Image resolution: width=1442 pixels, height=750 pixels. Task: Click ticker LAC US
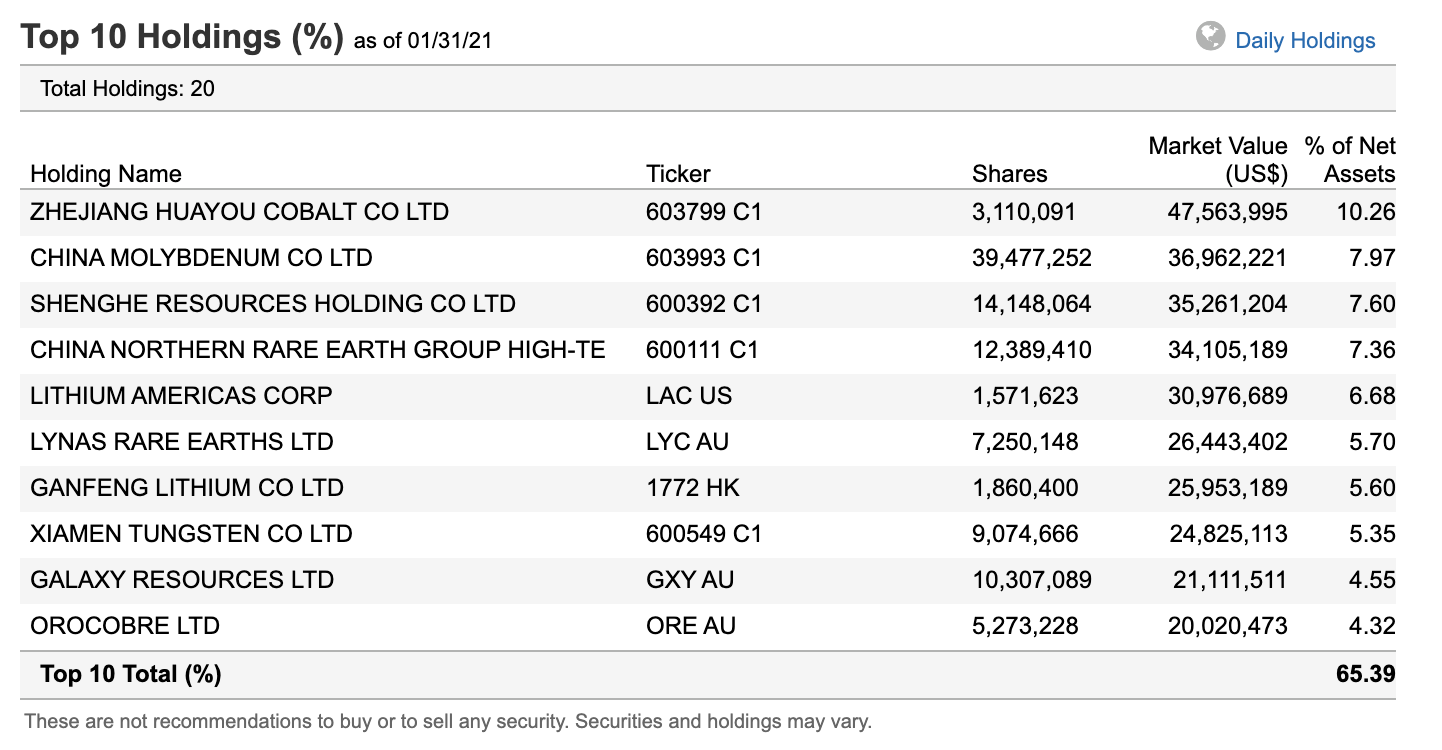pyautogui.click(x=689, y=396)
